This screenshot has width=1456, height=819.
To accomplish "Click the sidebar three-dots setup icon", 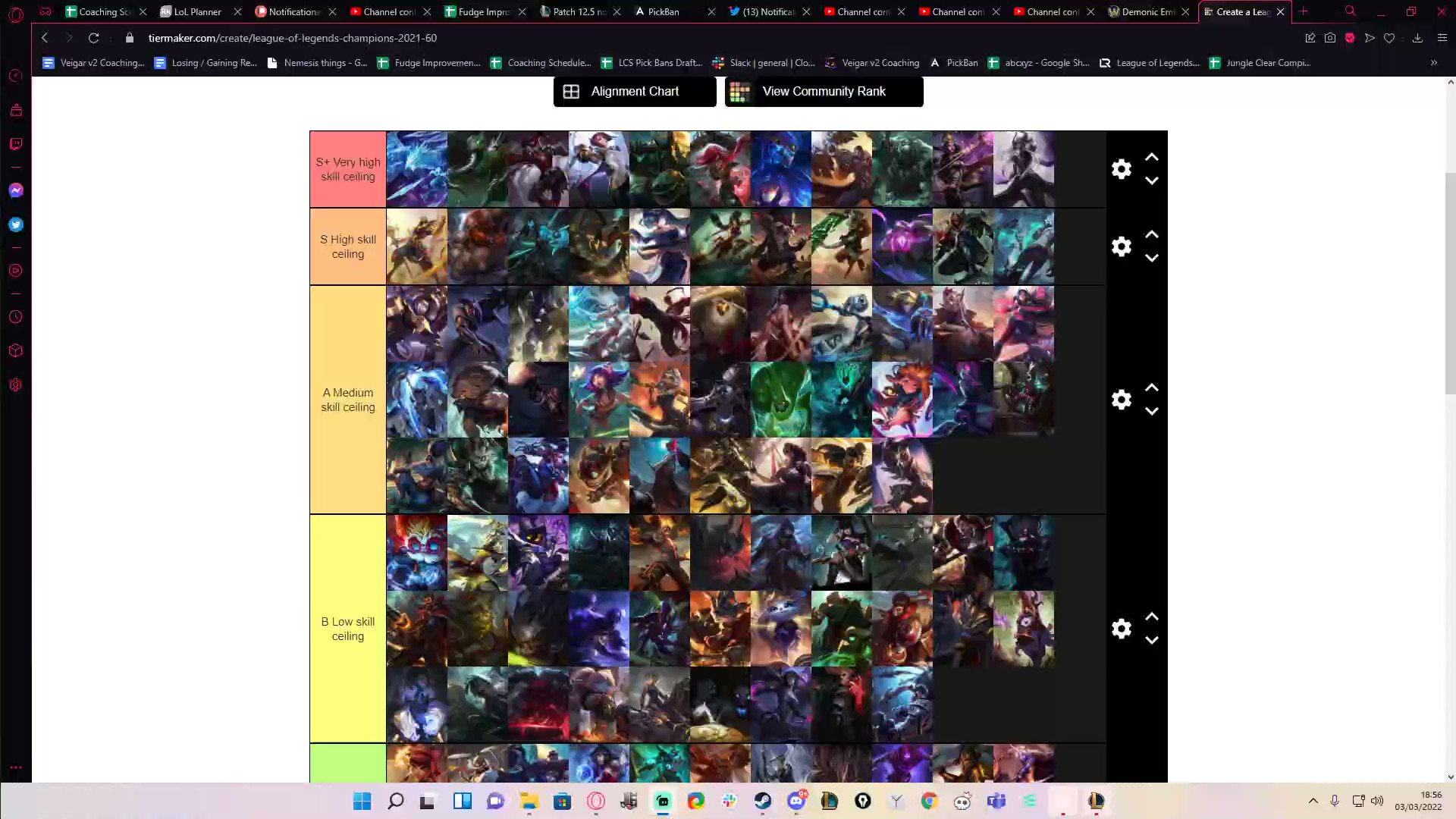I will tap(16, 767).
